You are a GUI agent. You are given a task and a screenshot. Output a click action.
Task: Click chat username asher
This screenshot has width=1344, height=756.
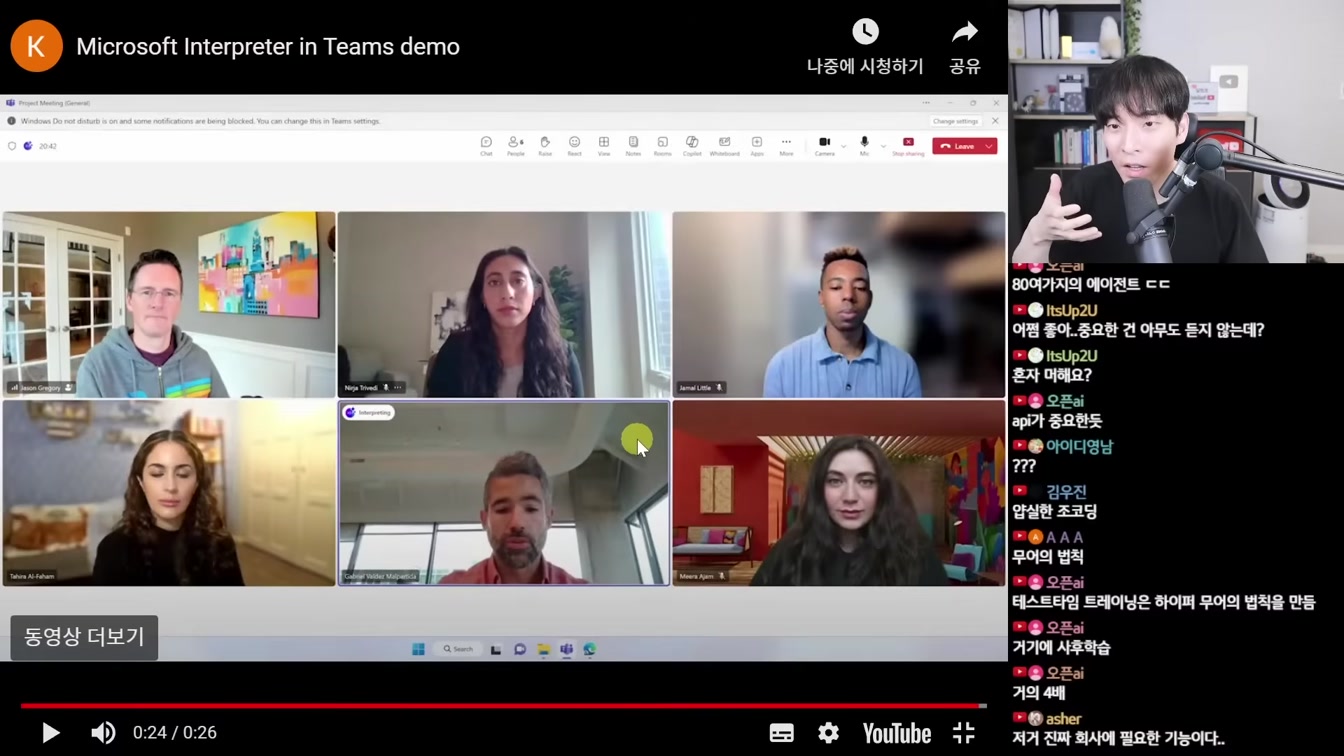(1063, 718)
